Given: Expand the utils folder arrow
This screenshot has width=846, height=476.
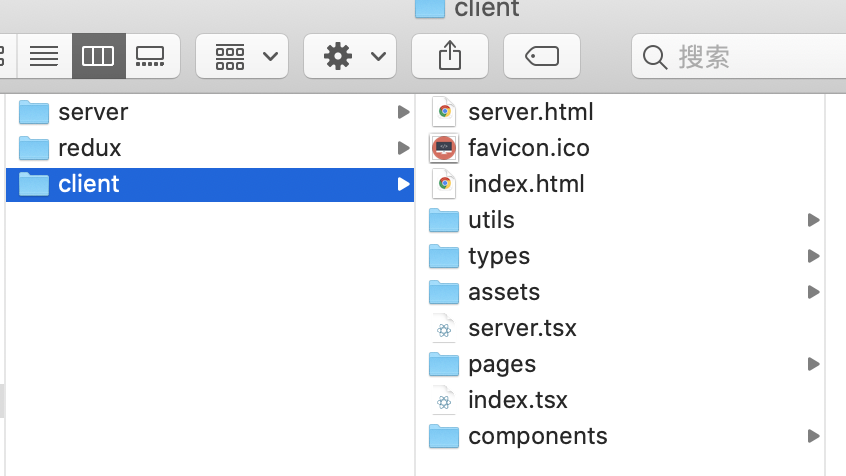Looking at the screenshot, I should click(x=813, y=220).
